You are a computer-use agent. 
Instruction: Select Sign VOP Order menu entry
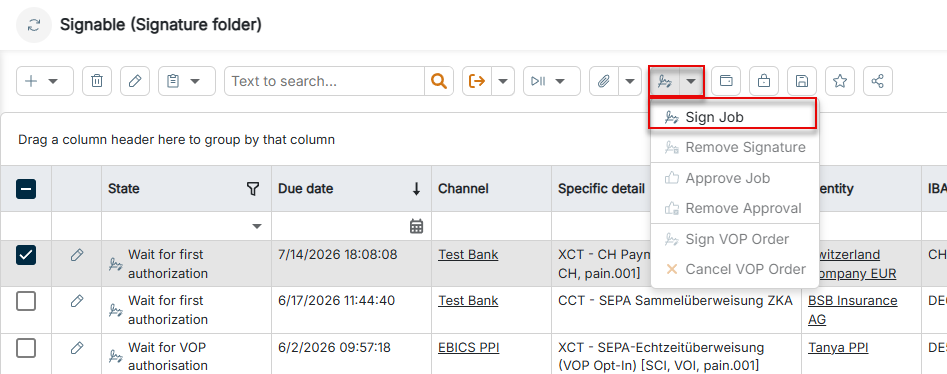pos(734,239)
